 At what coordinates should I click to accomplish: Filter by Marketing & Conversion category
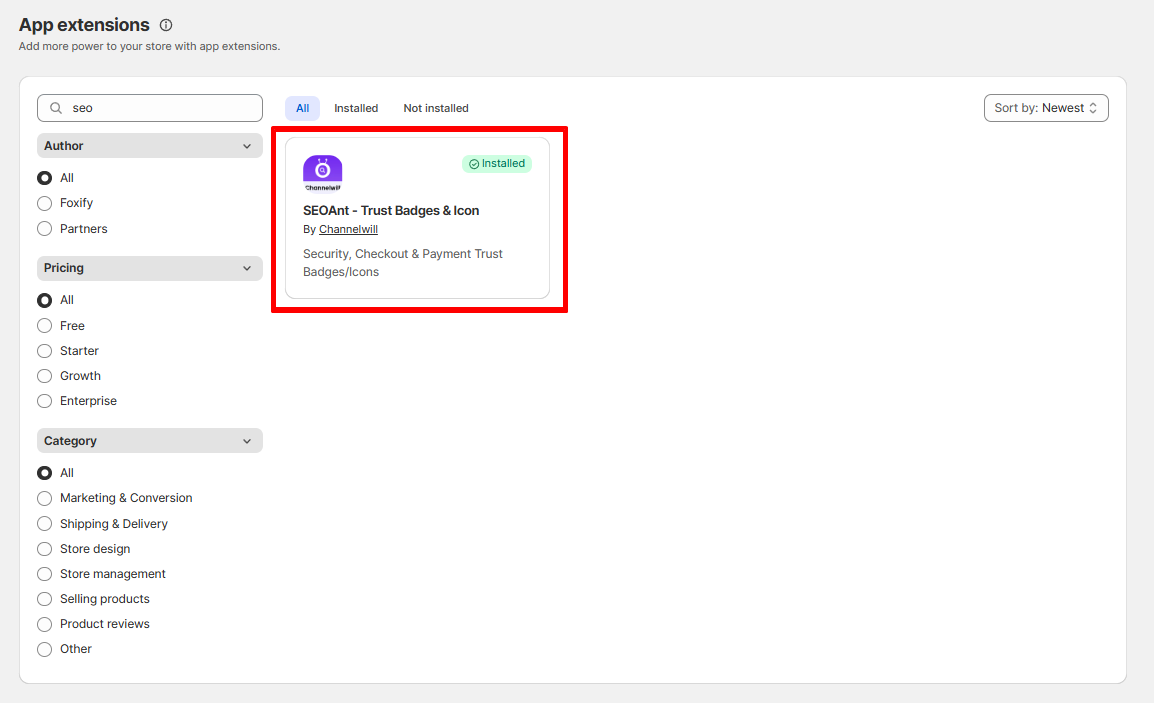click(45, 498)
